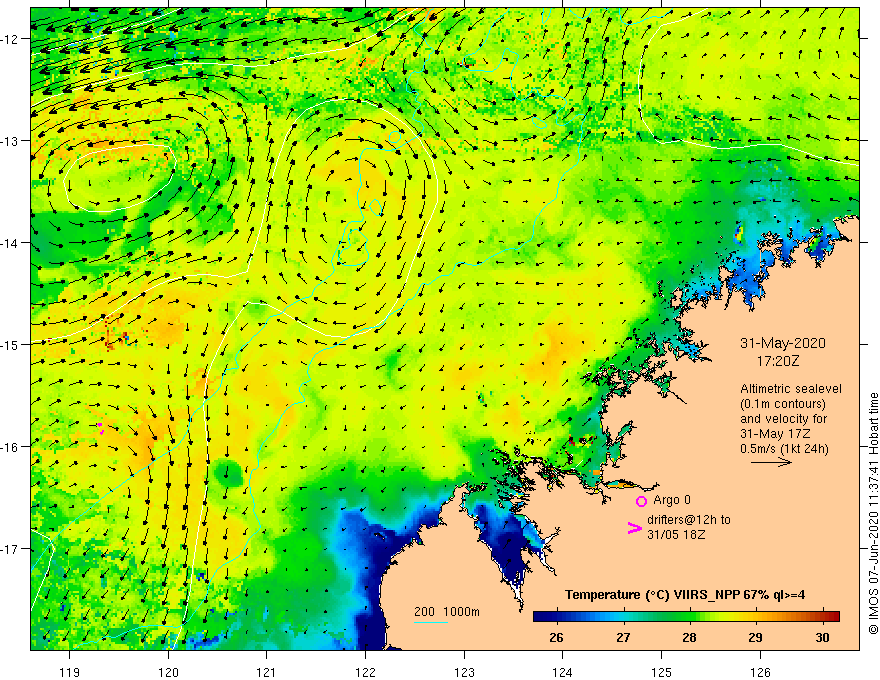This screenshot has width=880, height=680.
Task: Click longitude axis label 123
Action: click(x=464, y=672)
